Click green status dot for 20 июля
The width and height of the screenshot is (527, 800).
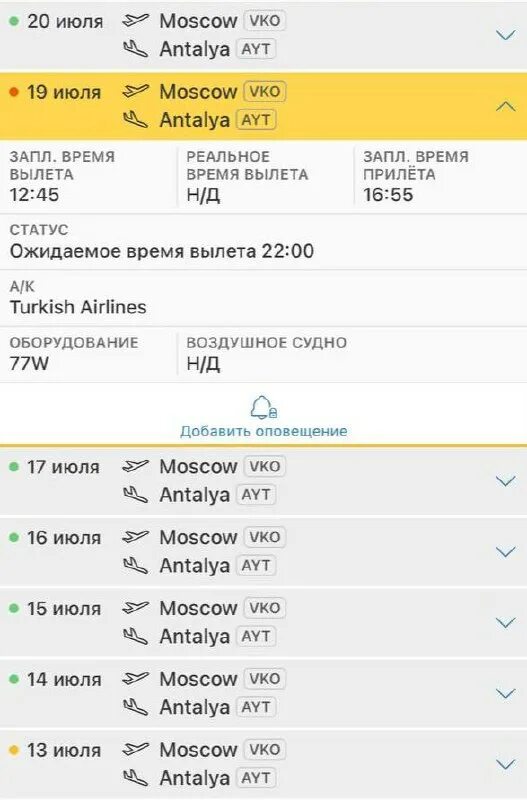point(14,21)
